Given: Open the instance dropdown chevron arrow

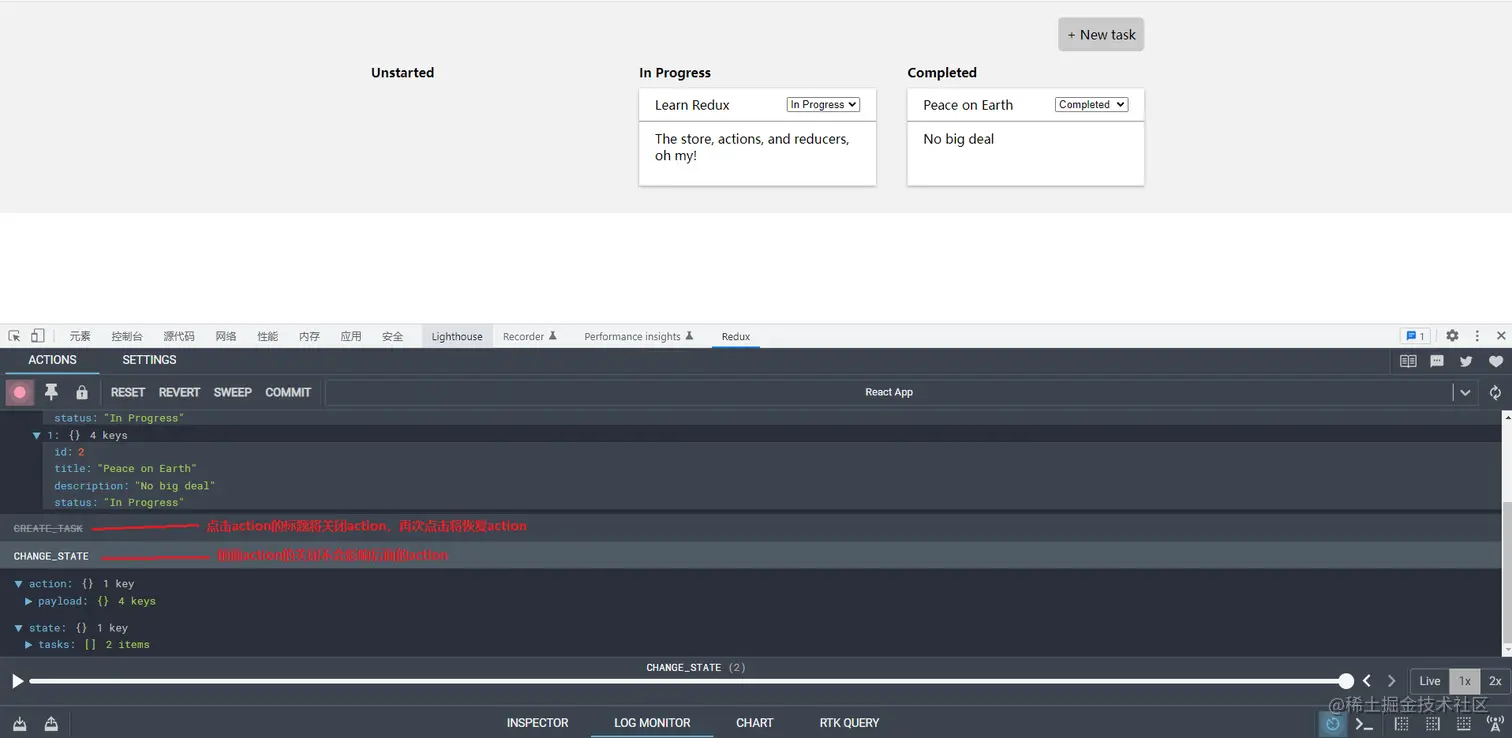Looking at the screenshot, I should (x=1465, y=393).
